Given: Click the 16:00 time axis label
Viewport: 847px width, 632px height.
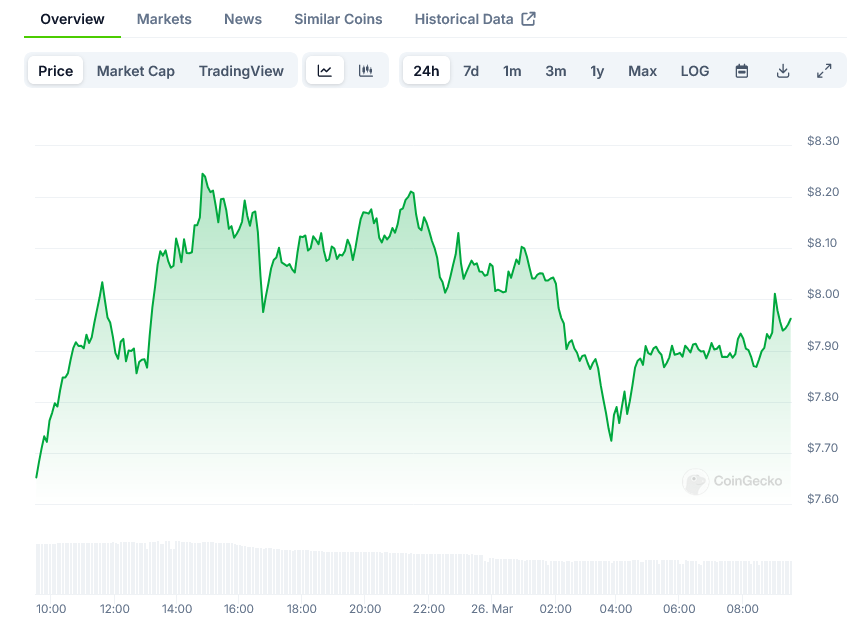Looking at the screenshot, I should (x=239, y=609).
